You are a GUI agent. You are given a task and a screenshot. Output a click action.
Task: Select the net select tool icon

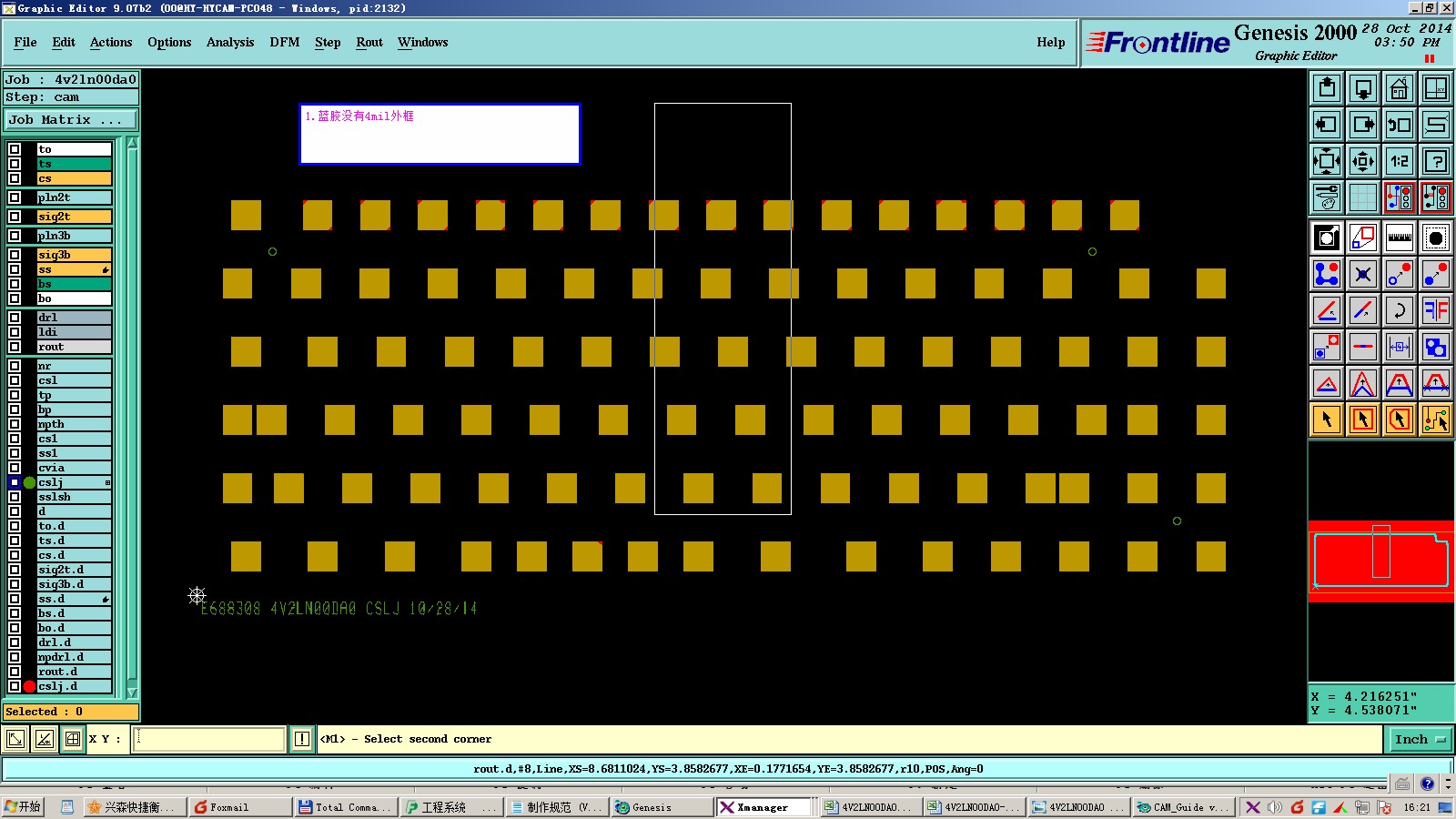[x=1436, y=420]
